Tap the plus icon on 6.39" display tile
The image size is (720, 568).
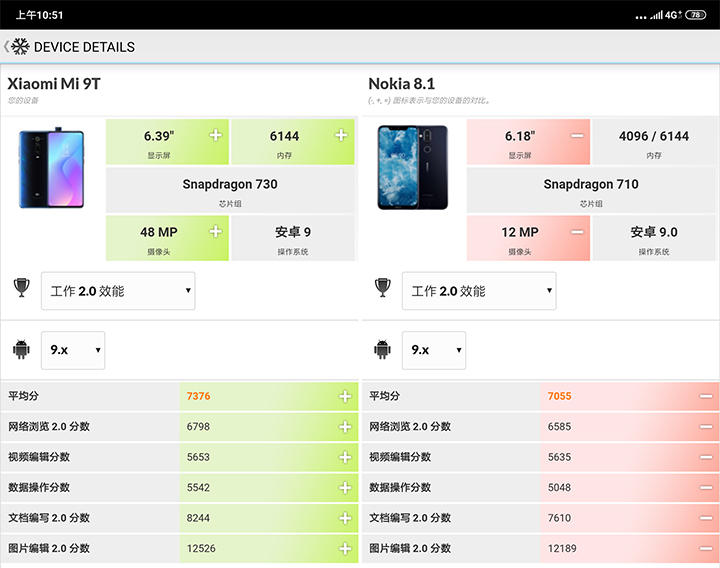216,135
